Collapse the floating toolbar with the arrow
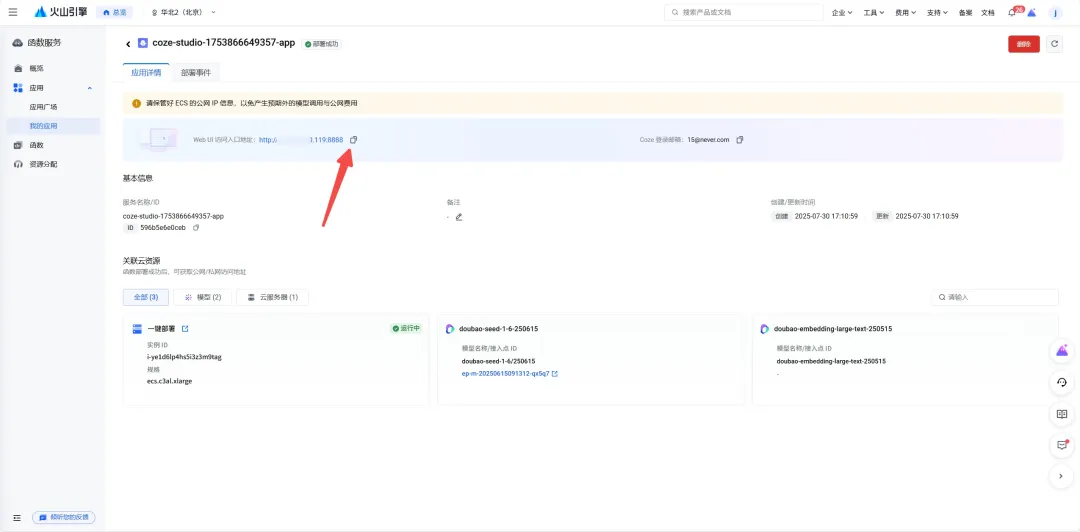1080x532 pixels. click(1061, 476)
